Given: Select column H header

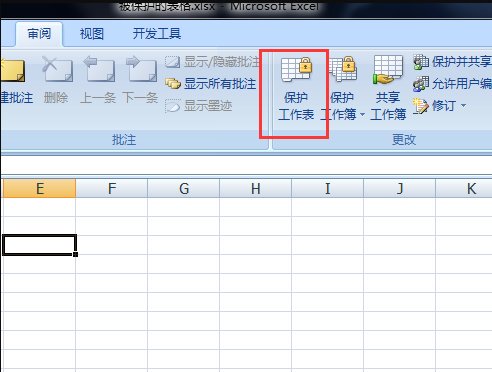Looking at the screenshot, I should (256, 189).
